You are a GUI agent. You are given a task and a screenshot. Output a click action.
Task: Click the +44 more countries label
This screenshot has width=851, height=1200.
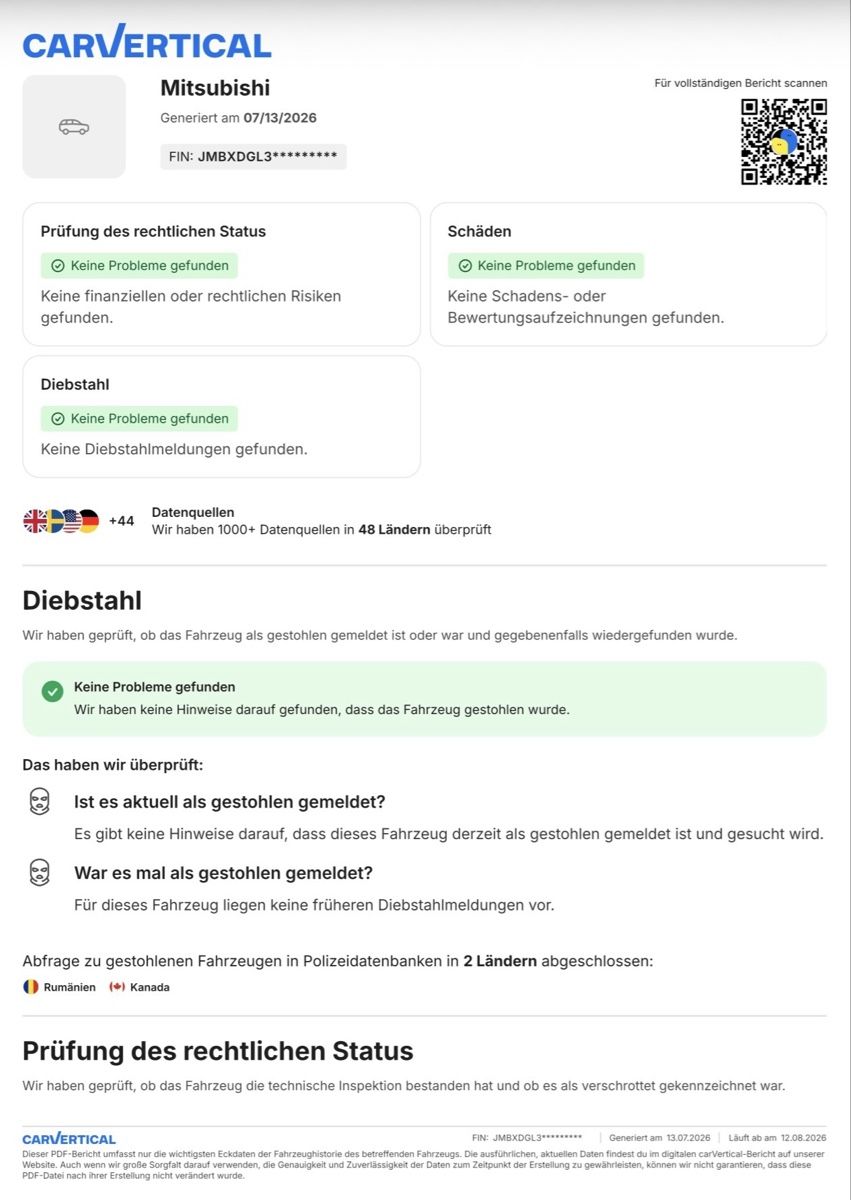point(121,521)
